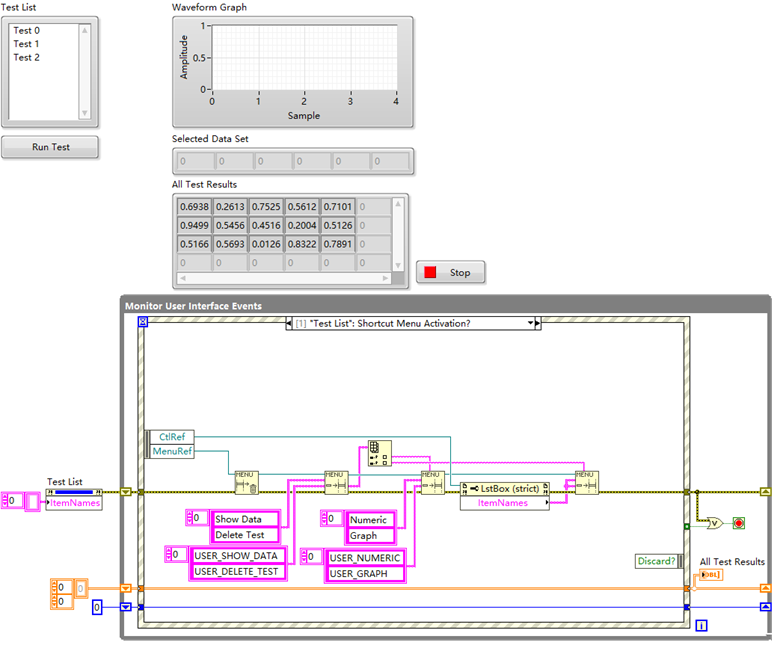Select table cell 0.5456
The width and height of the screenshot is (777, 645).
click(230, 225)
